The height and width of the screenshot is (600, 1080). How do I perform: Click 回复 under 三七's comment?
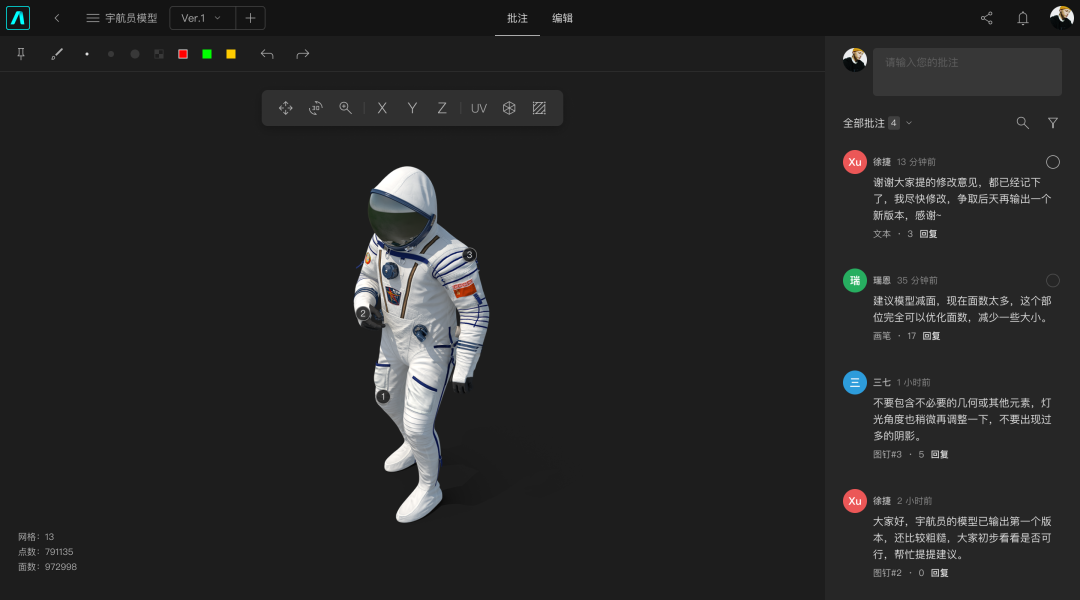[939, 455]
